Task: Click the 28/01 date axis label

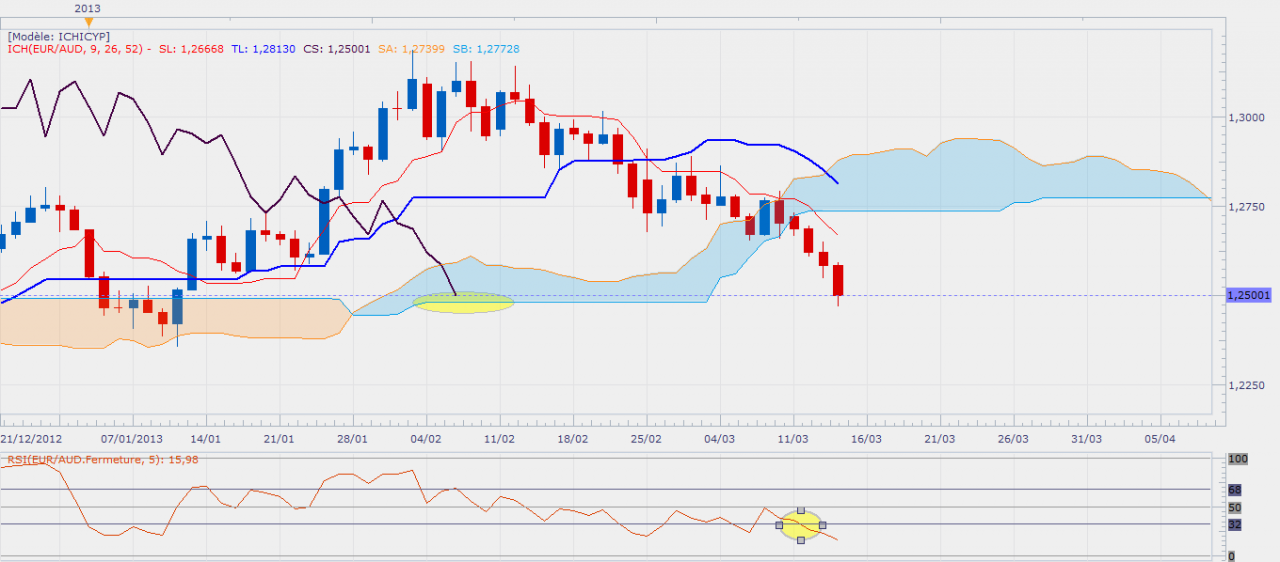Action: pyautogui.click(x=352, y=439)
